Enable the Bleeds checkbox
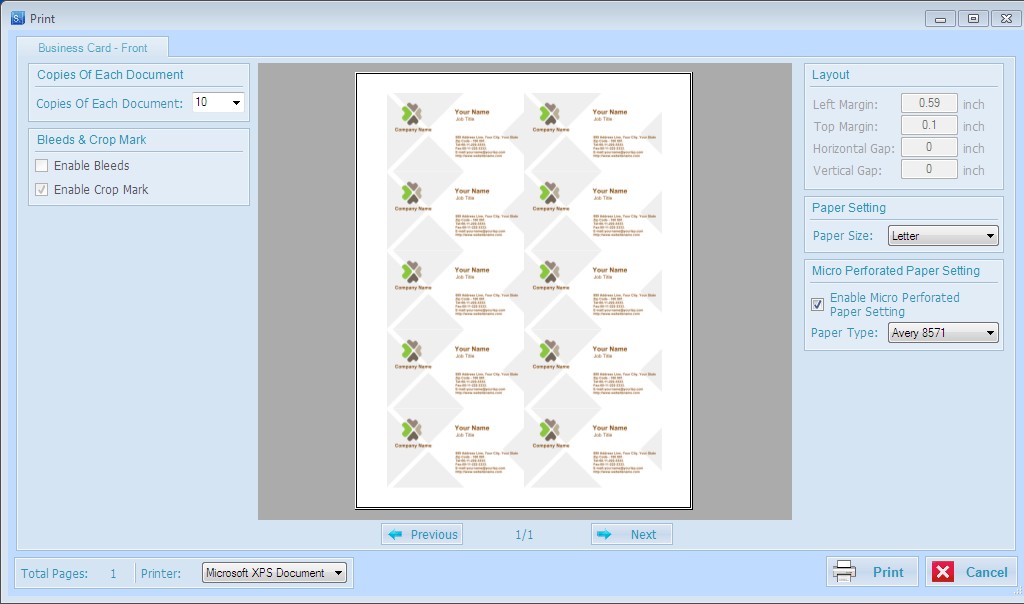This screenshot has height=604, width=1024. (x=42, y=166)
